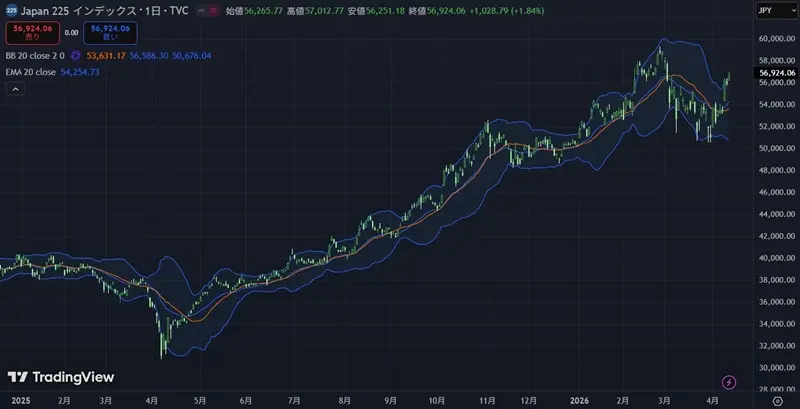Click the TradingView logo

click(61, 377)
